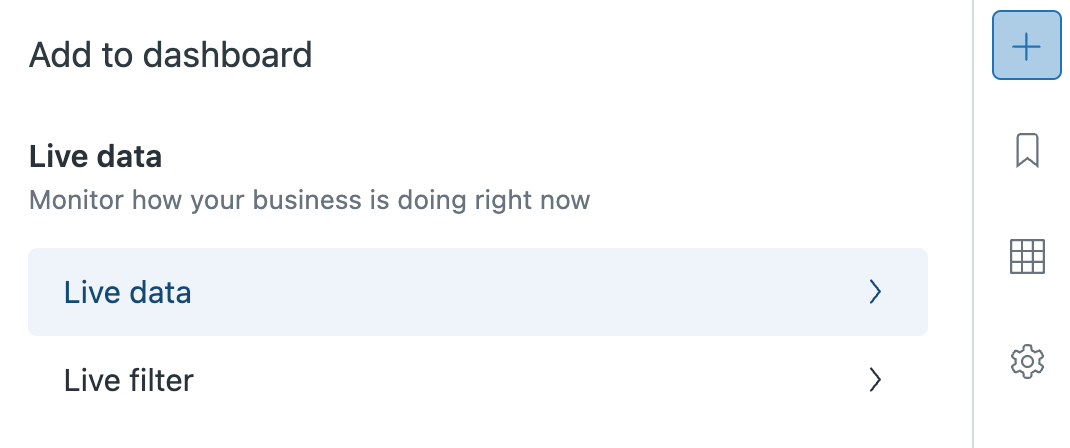Open the Live filter list entry
Image resolution: width=1070 pixels, height=448 pixels.
(477, 380)
